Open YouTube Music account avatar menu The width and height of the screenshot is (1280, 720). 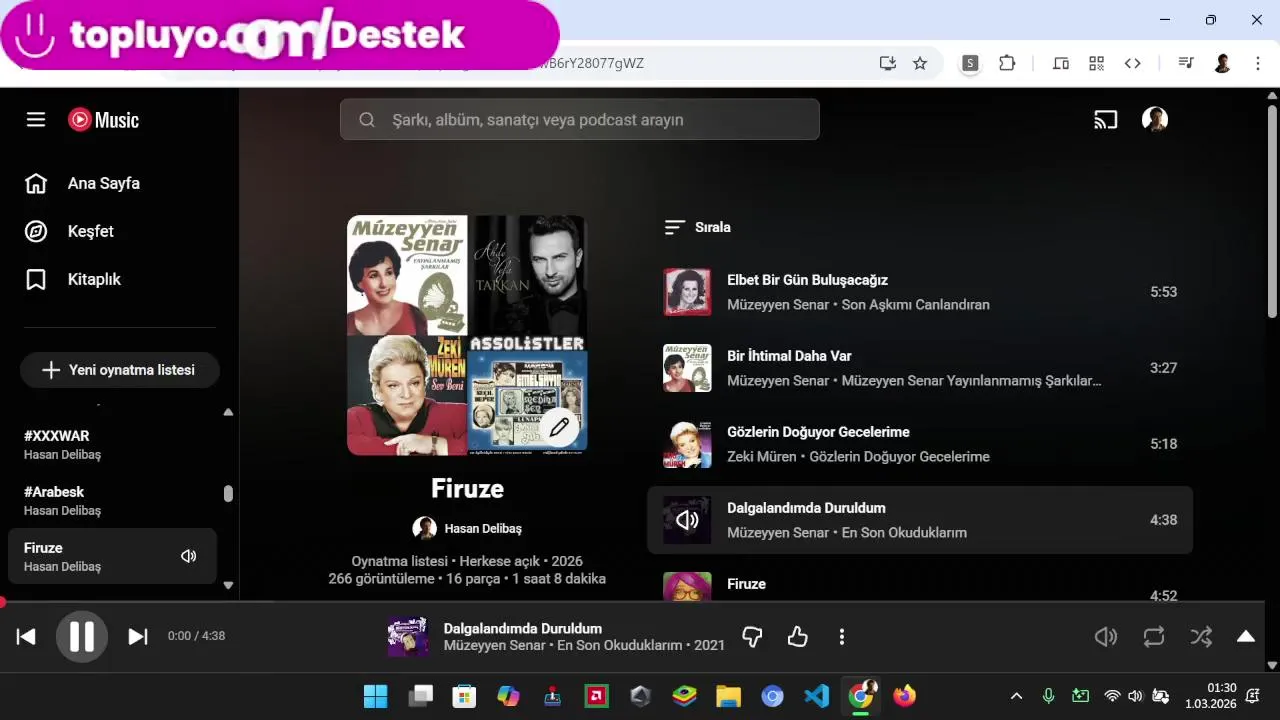coord(1155,120)
